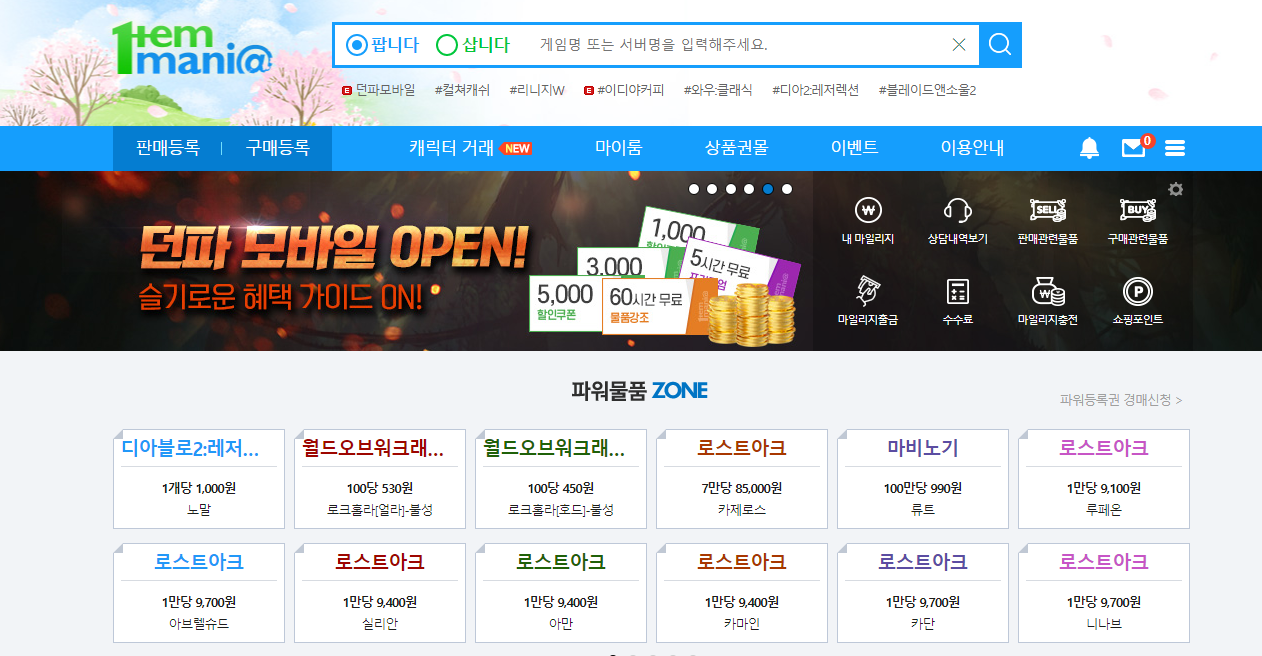Viewport: 1262px width, 656px height.
Task: Select the last banner slide dot
Action: click(787, 189)
